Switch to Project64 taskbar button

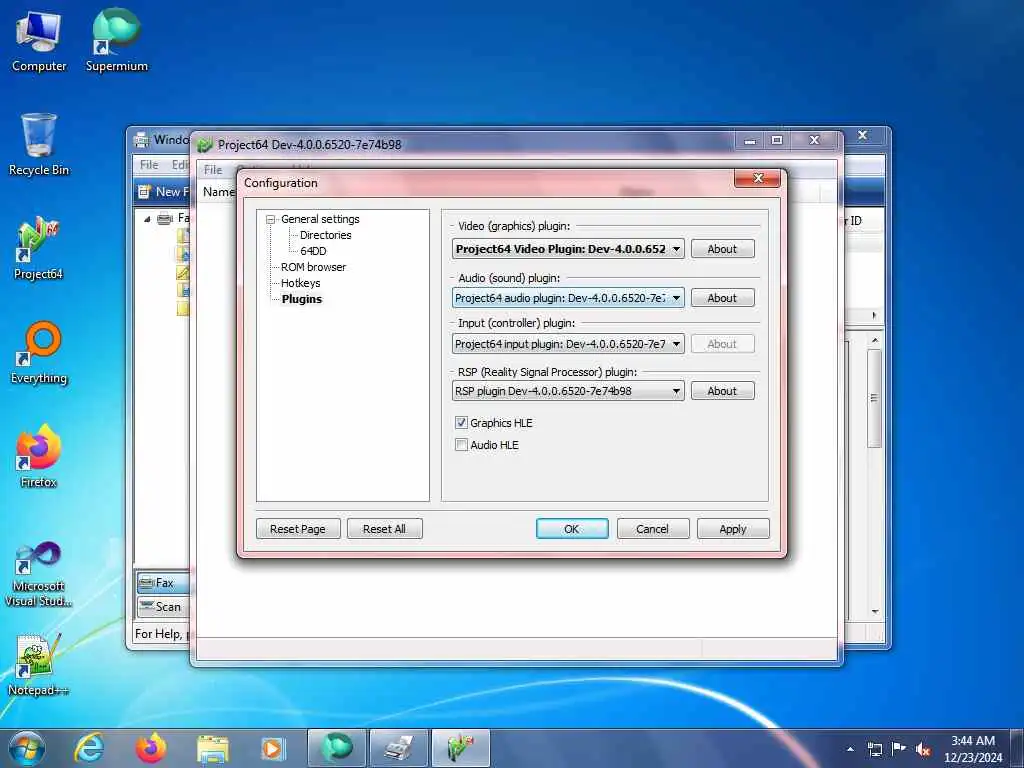(460, 748)
